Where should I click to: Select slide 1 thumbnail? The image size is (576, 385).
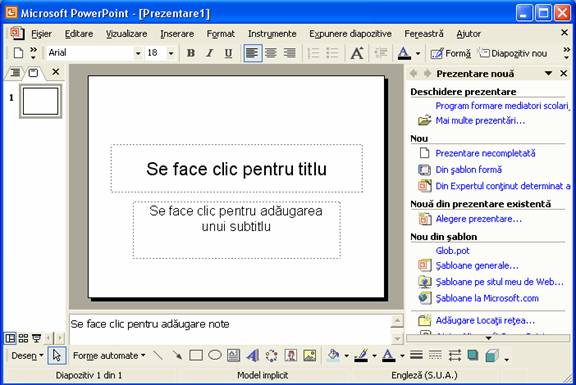pyautogui.click(x=40, y=101)
